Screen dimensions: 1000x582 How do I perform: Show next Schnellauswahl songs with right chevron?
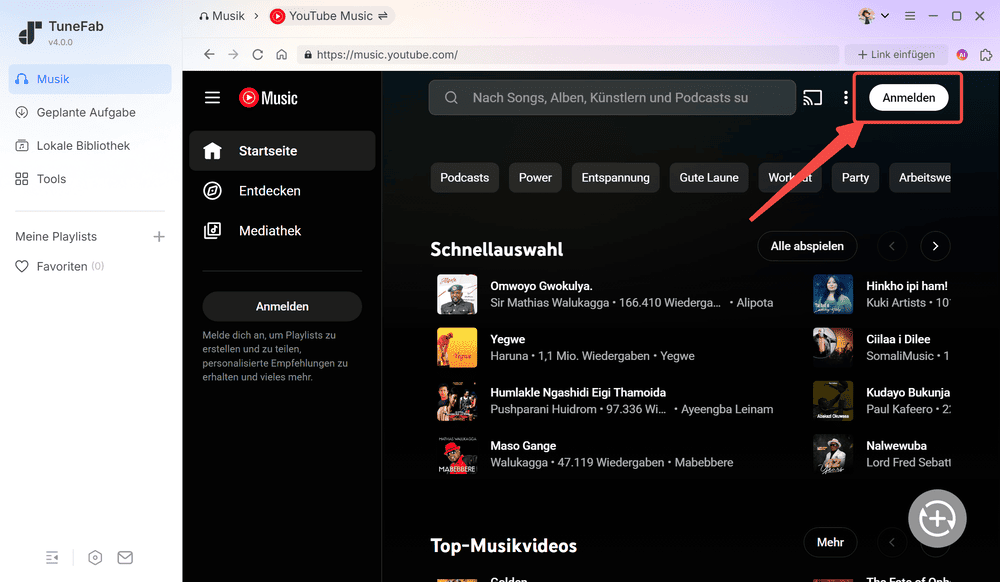pyautogui.click(x=935, y=246)
